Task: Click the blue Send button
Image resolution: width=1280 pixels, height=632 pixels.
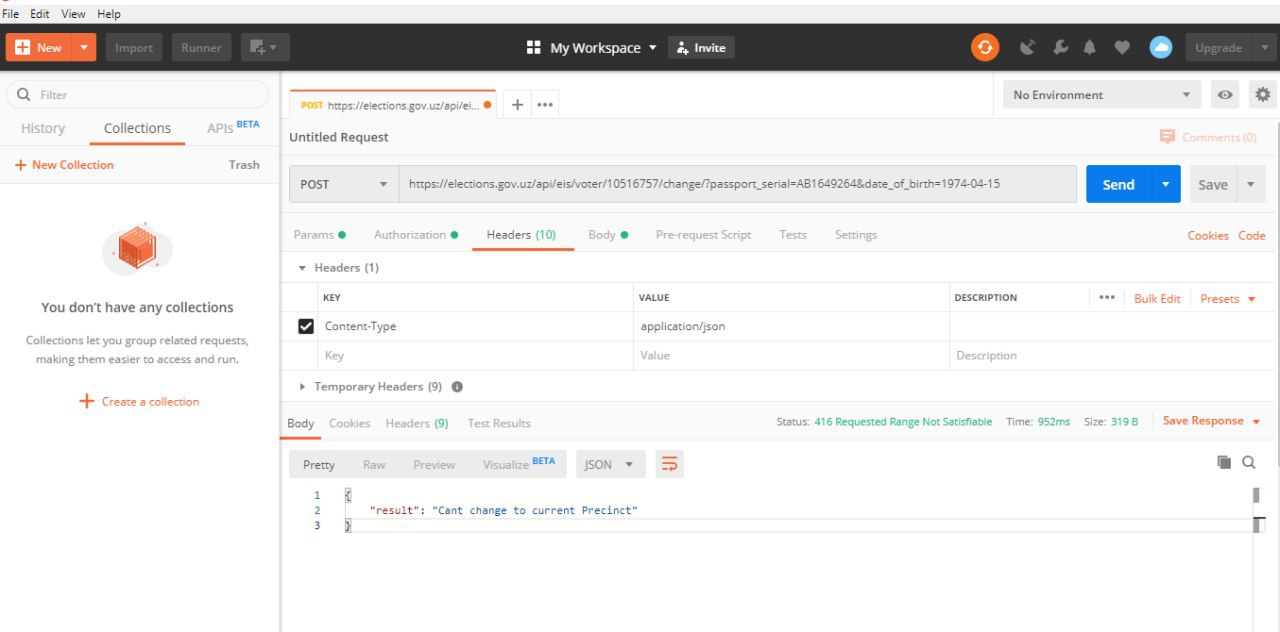Action: coord(1118,184)
